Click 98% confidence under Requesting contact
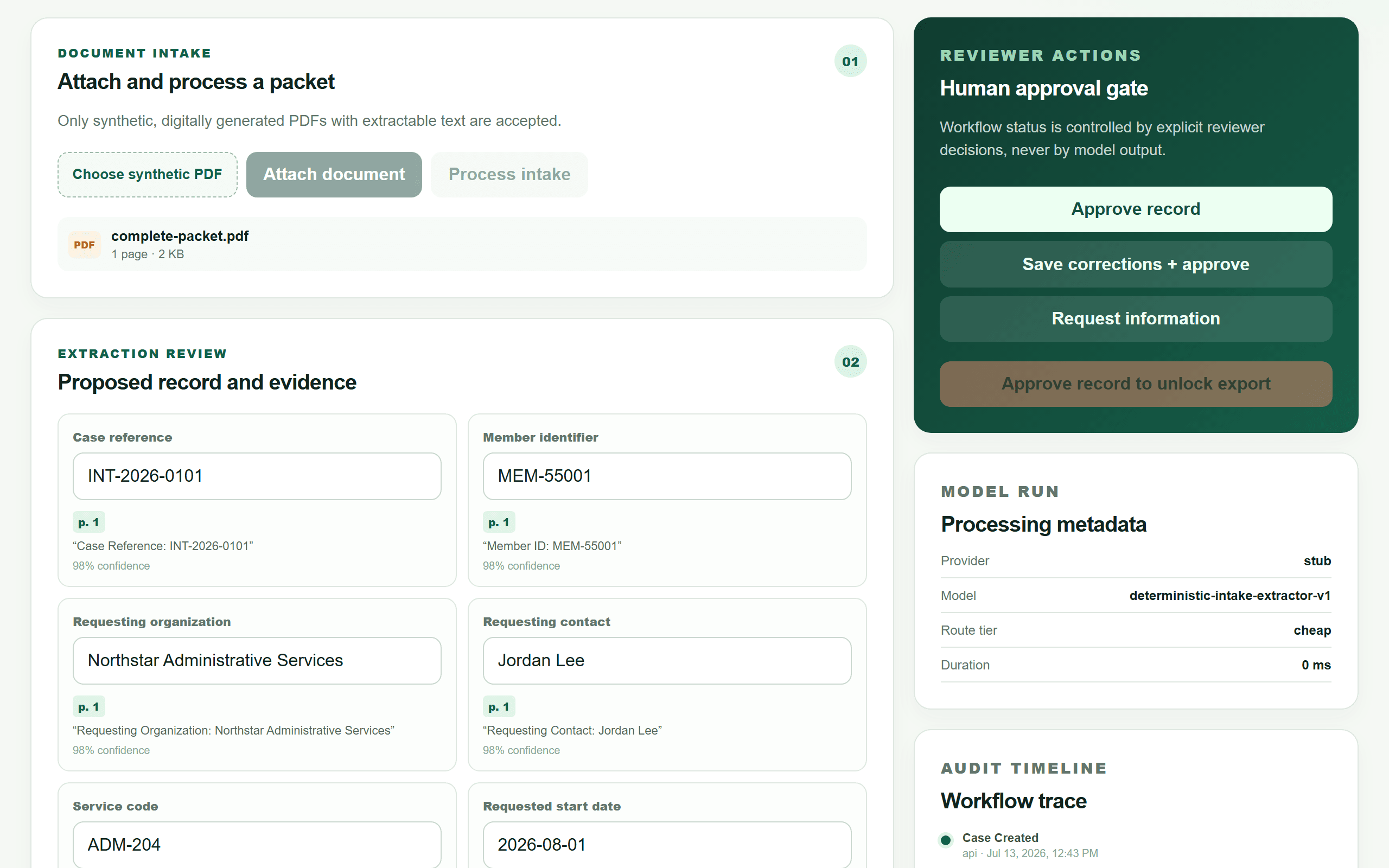The width and height of the screenshot is (1389, 868). tap(521, 750)
